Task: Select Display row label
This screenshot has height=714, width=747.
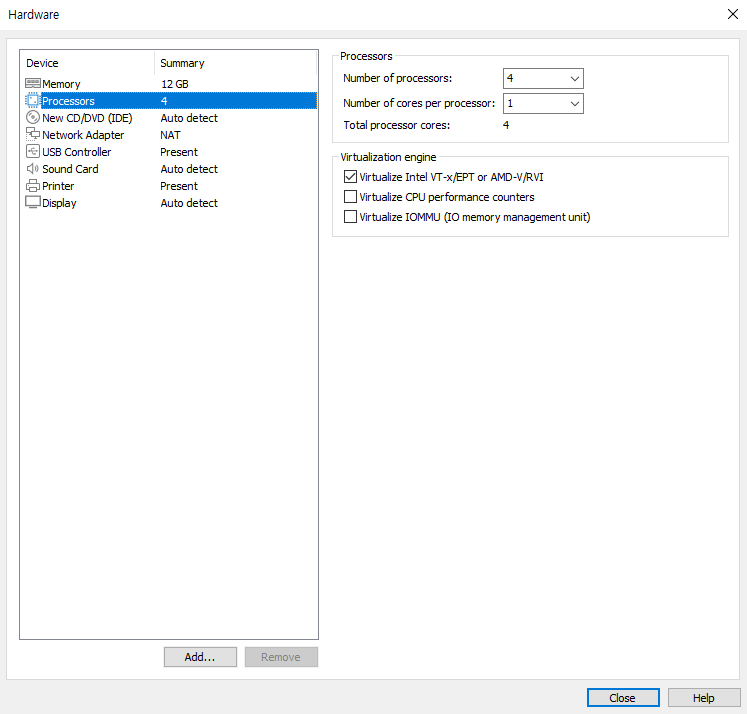Action: click(x=59, y=203)
